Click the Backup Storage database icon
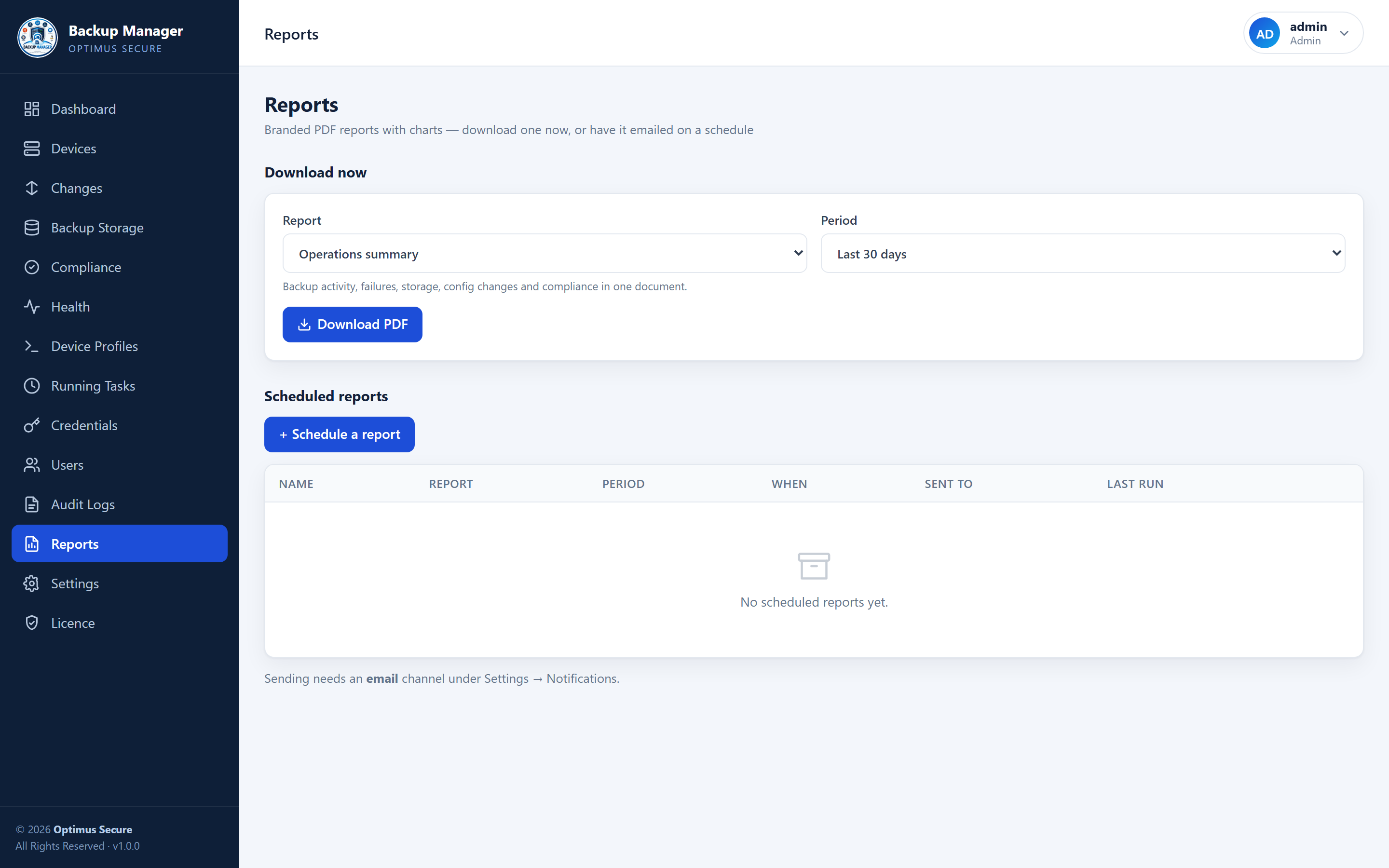1389x868 pixels. pyautogui.click(x=31, y=228)
